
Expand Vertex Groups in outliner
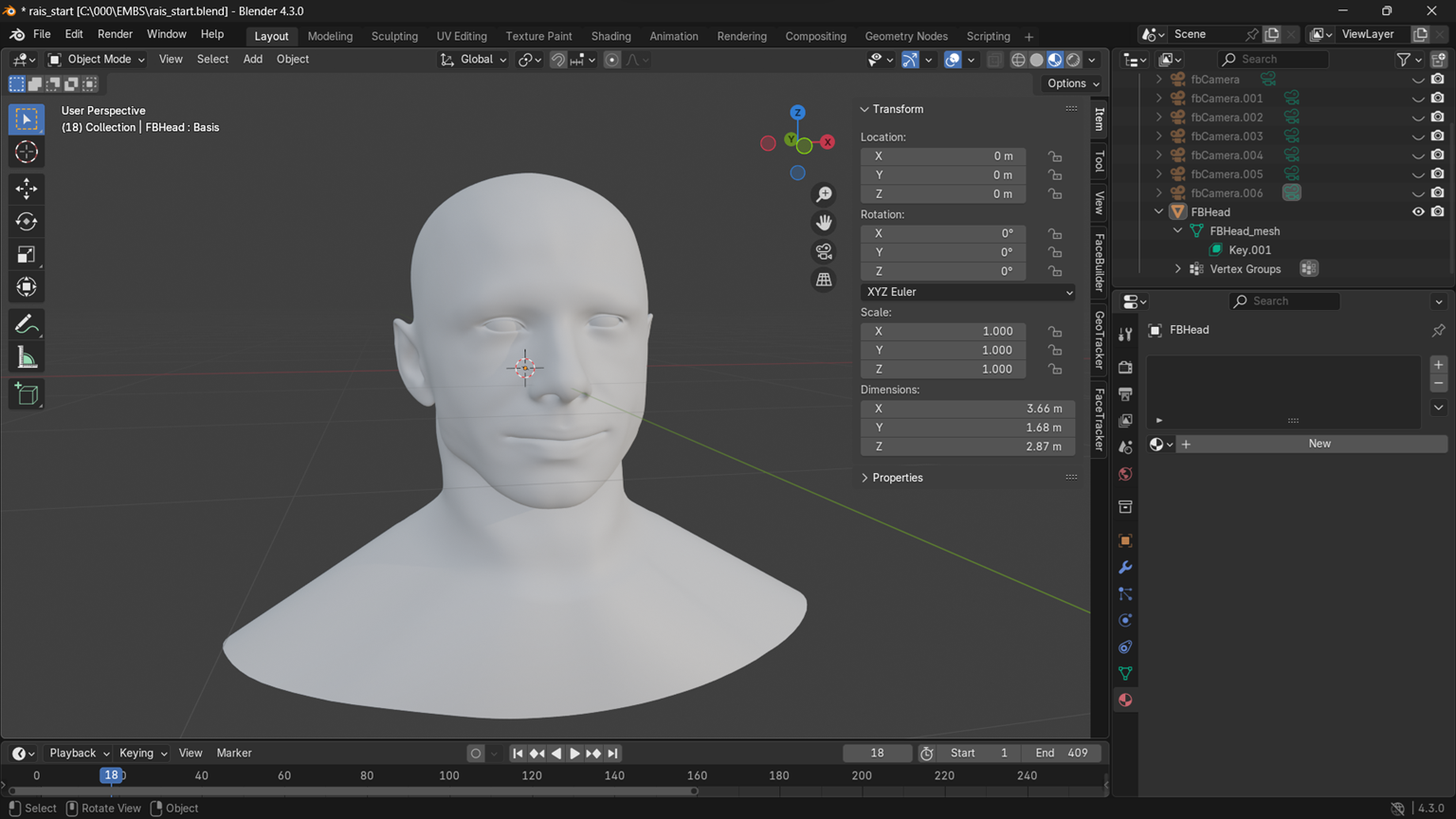click(x=1178, y=269)
